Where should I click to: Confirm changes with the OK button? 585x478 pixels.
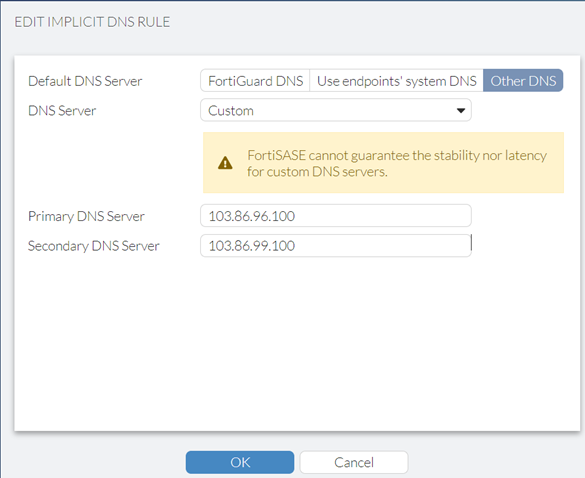pos(240,462)
